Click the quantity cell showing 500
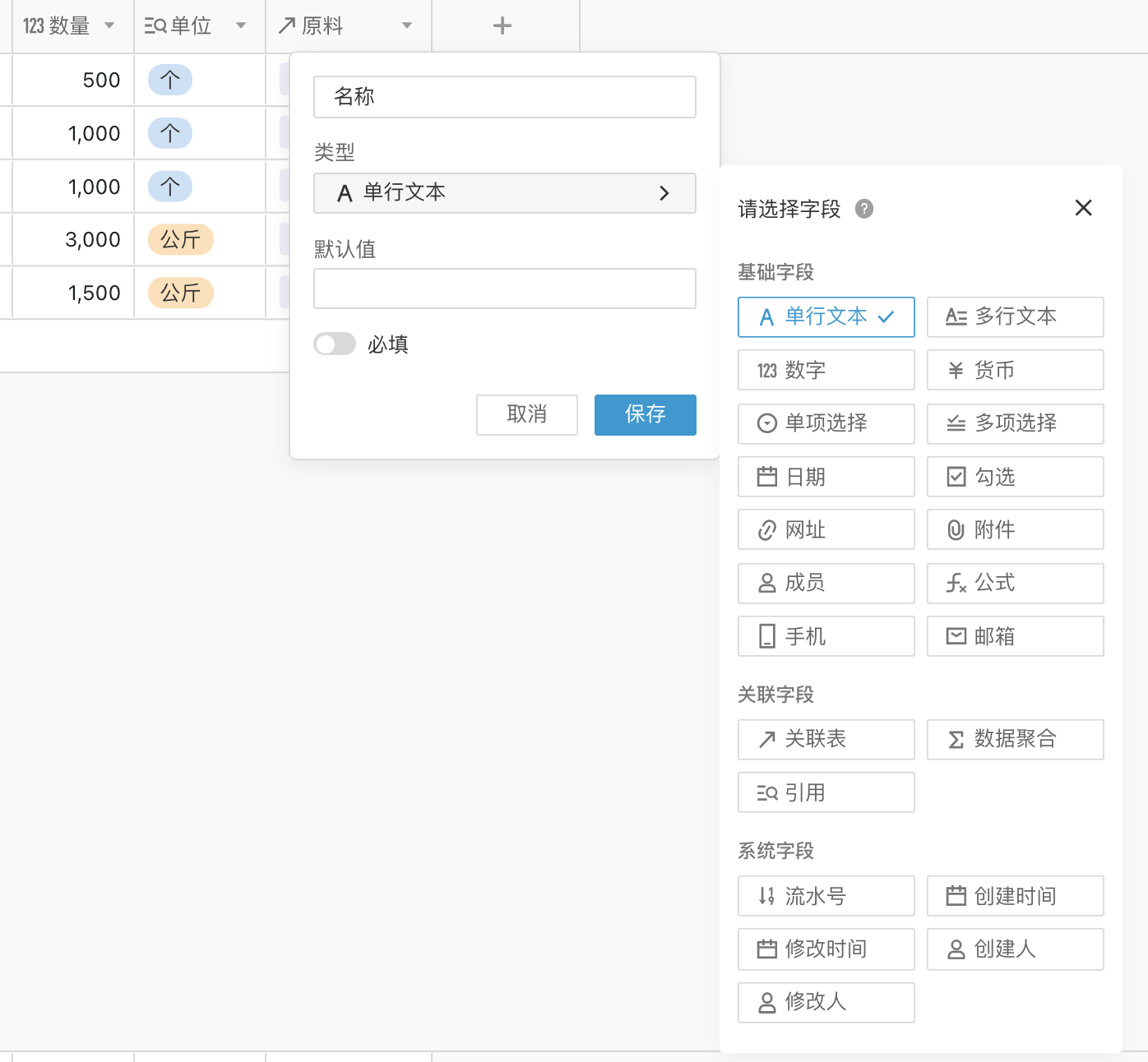Screen dimensions: 1148x1062 point(73,80)
